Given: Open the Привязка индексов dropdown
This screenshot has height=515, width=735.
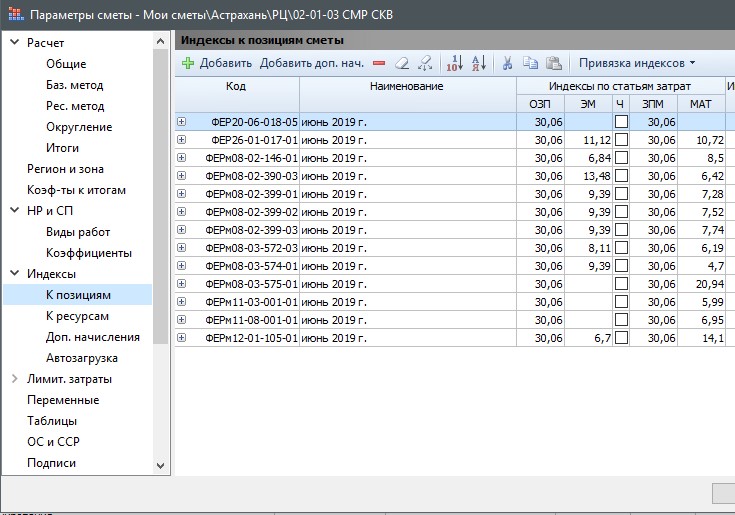Looking at the screenshot, I should click(637, 63).
